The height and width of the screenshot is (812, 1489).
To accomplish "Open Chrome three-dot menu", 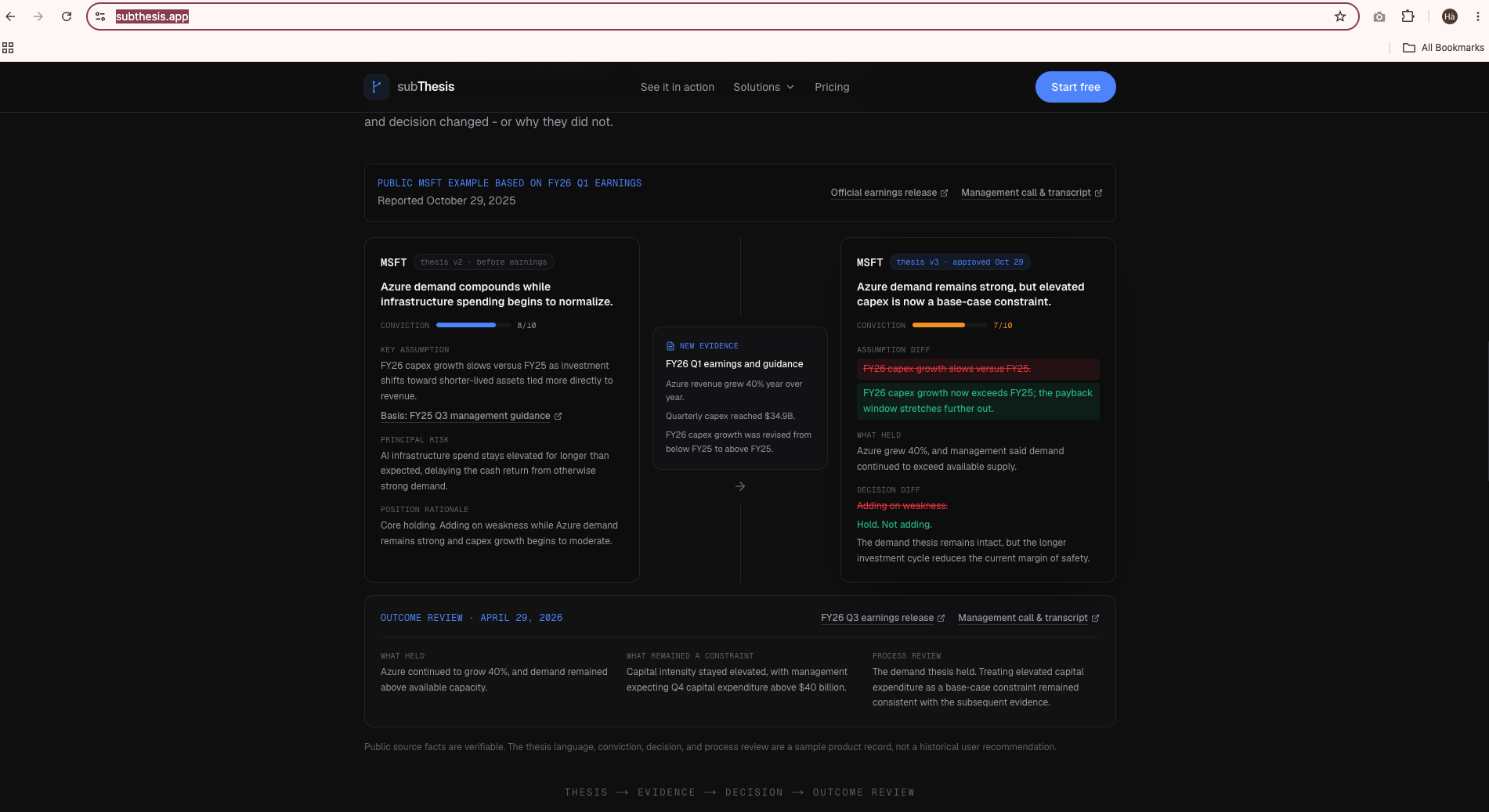I will [1478, 16].
